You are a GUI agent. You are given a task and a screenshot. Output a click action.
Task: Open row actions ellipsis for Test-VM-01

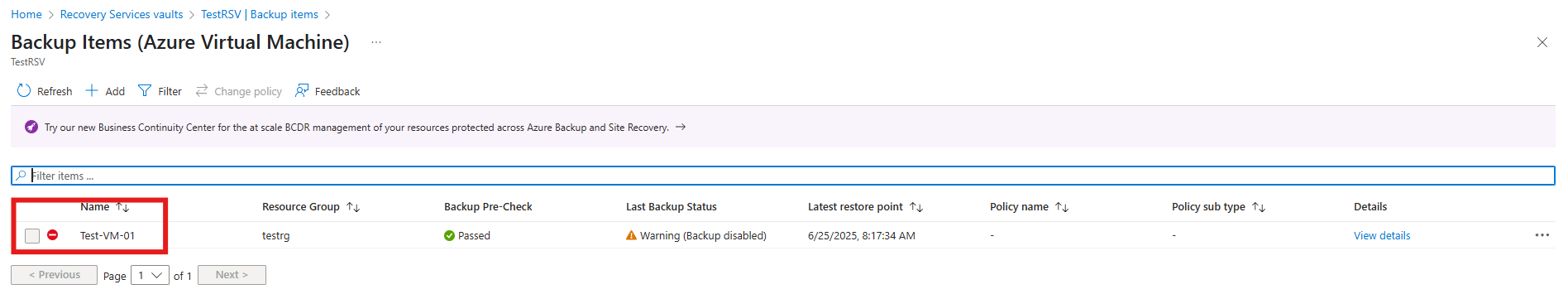pos(1542,235)
